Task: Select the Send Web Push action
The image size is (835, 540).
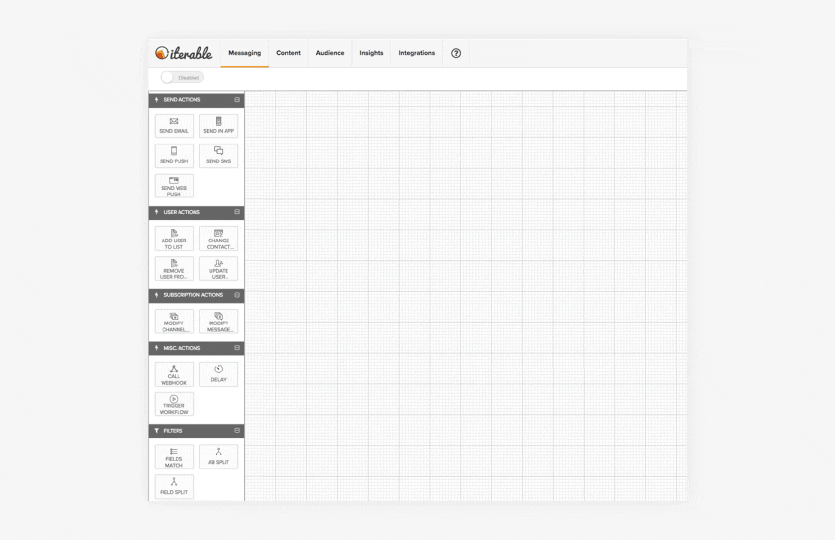Action: pyautogui.click(x=174, y=185)
